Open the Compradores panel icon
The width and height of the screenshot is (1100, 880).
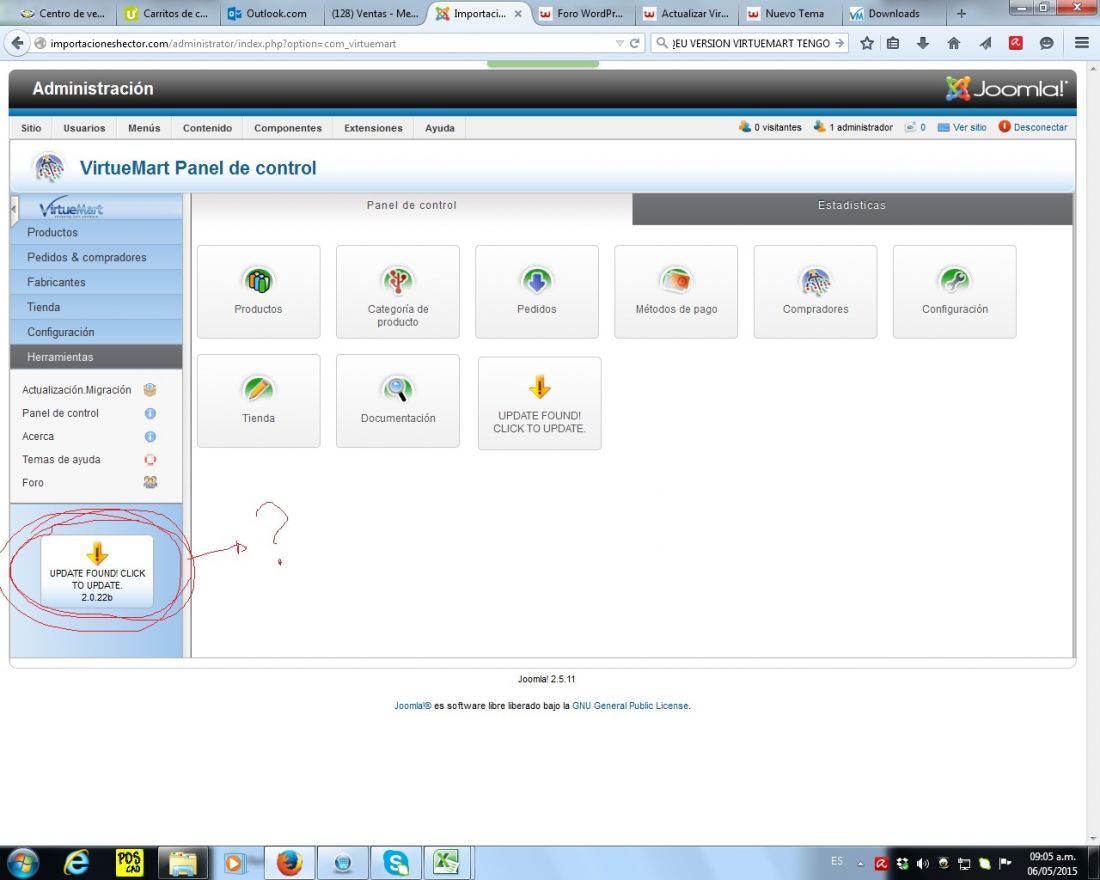[815, 291]
